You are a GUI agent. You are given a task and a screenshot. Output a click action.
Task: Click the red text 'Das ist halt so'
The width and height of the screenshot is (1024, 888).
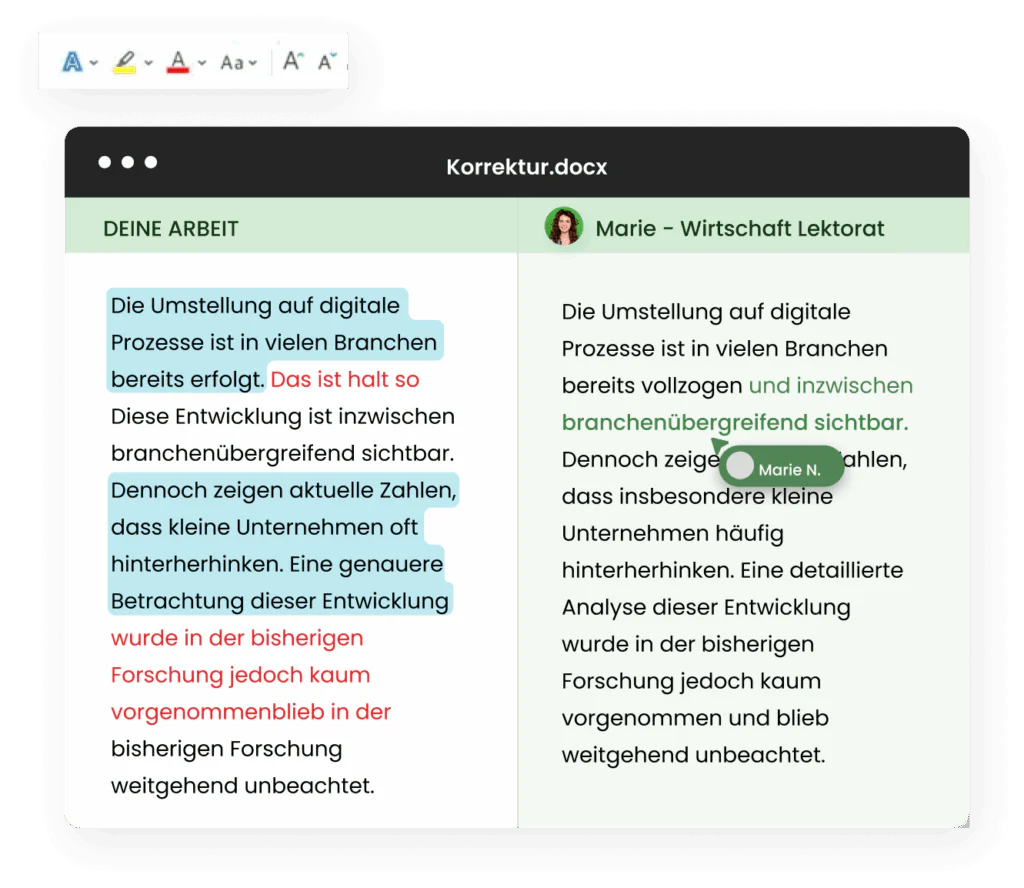345,380
